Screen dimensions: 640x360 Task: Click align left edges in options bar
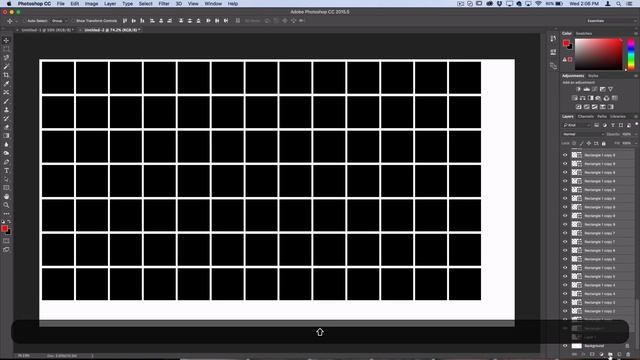(152, 20)
